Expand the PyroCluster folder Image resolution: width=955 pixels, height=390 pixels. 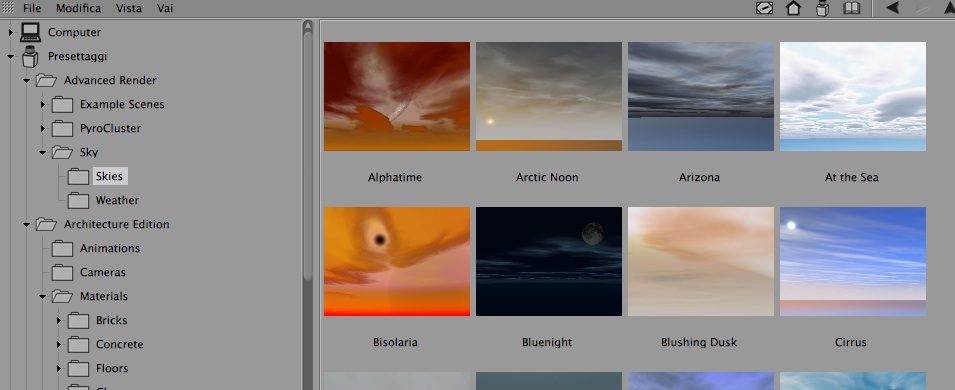pyautogui.click(x=43, y=129)
